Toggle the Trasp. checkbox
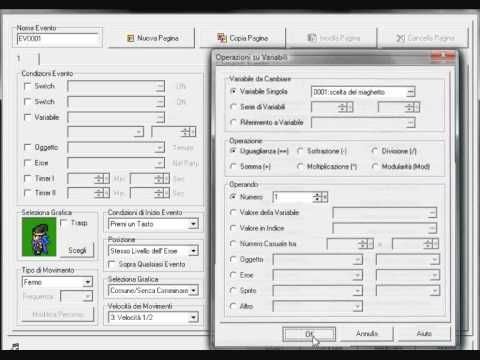Viewport: 480px width, 360px height. (64, 223)
